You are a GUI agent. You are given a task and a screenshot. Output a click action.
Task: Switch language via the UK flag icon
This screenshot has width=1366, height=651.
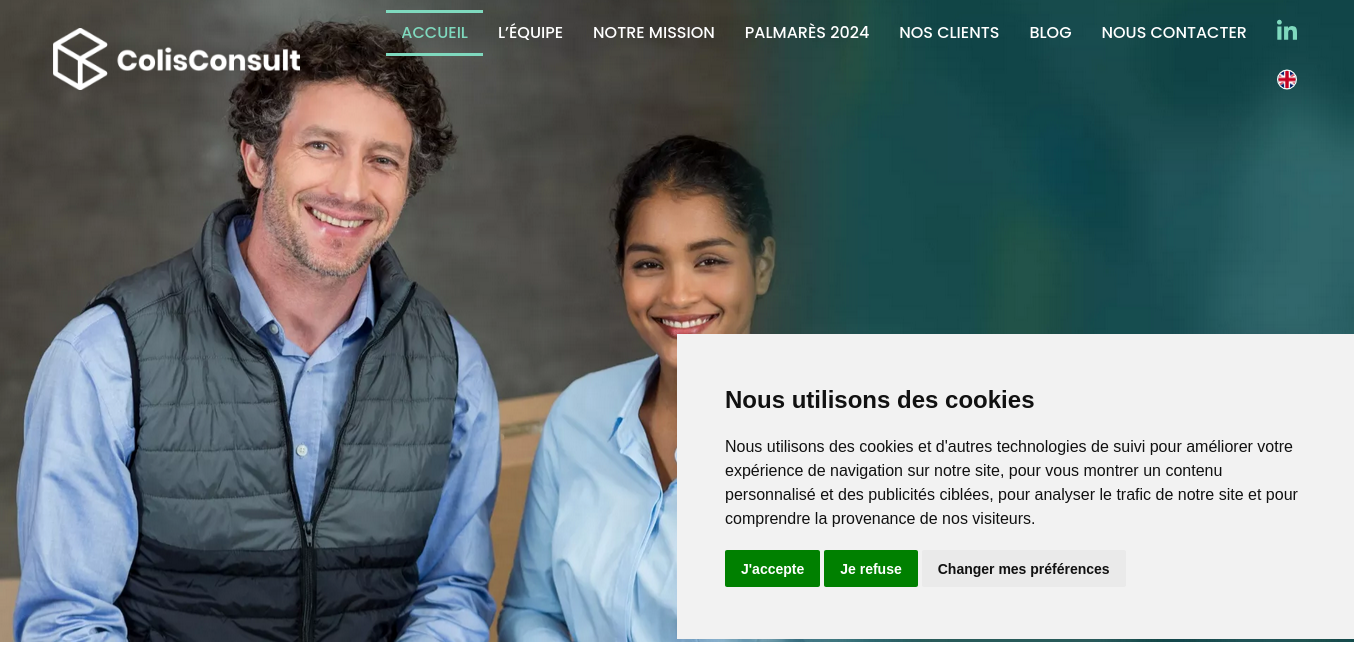click(1287, 79)
